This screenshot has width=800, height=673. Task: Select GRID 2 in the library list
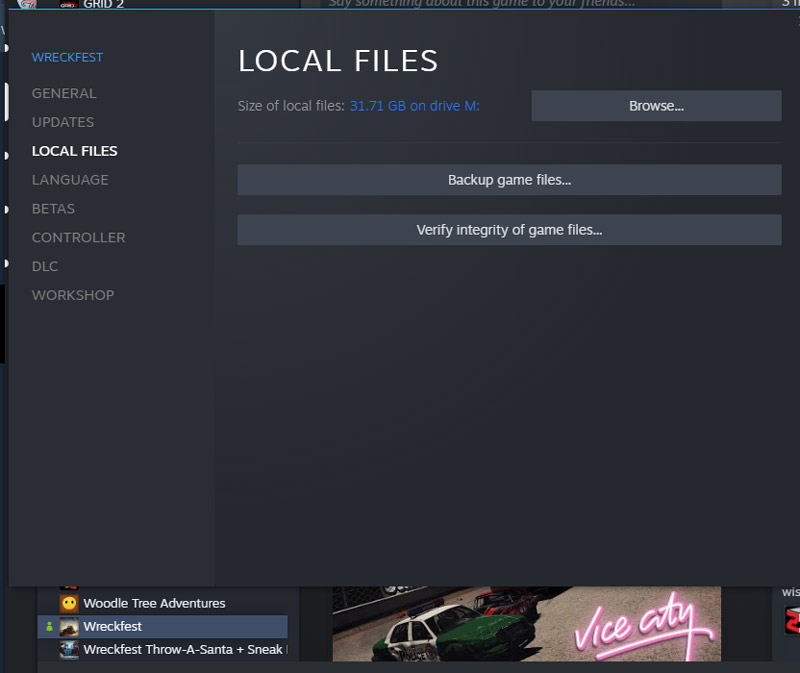(104, 4)
